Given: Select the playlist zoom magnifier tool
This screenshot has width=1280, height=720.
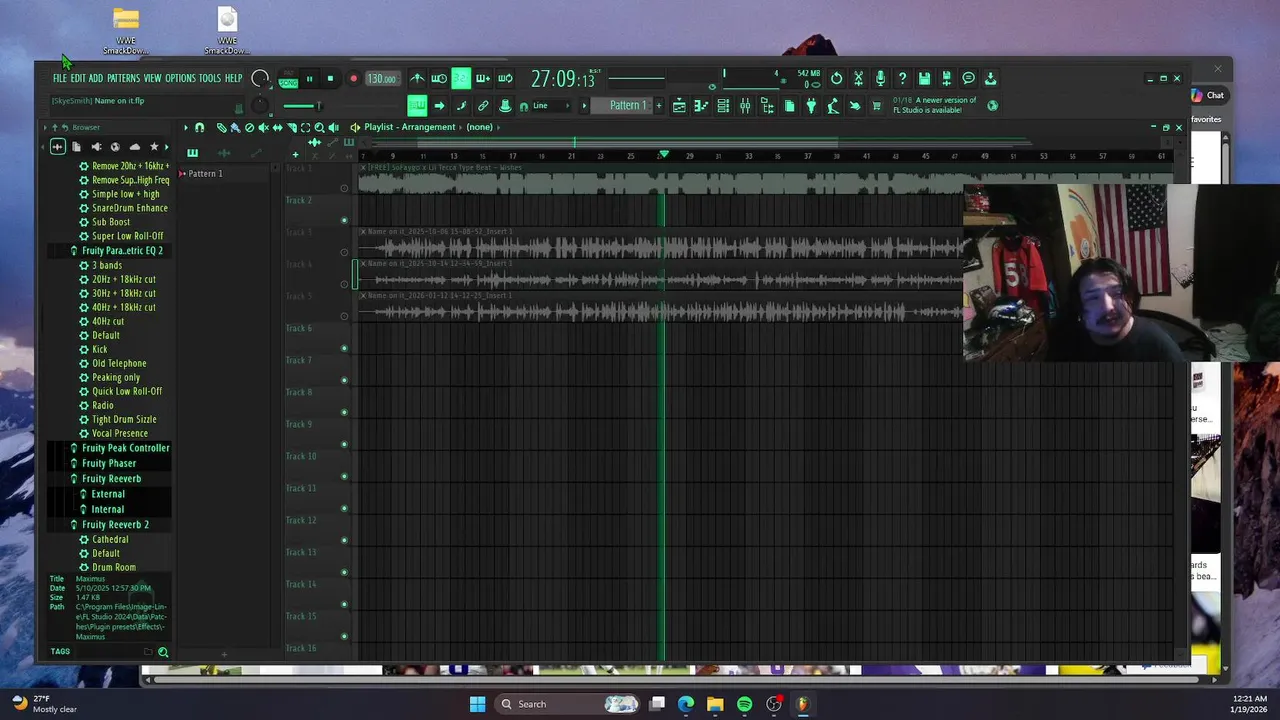Looking at the screenshot, I should pos(319,127).
